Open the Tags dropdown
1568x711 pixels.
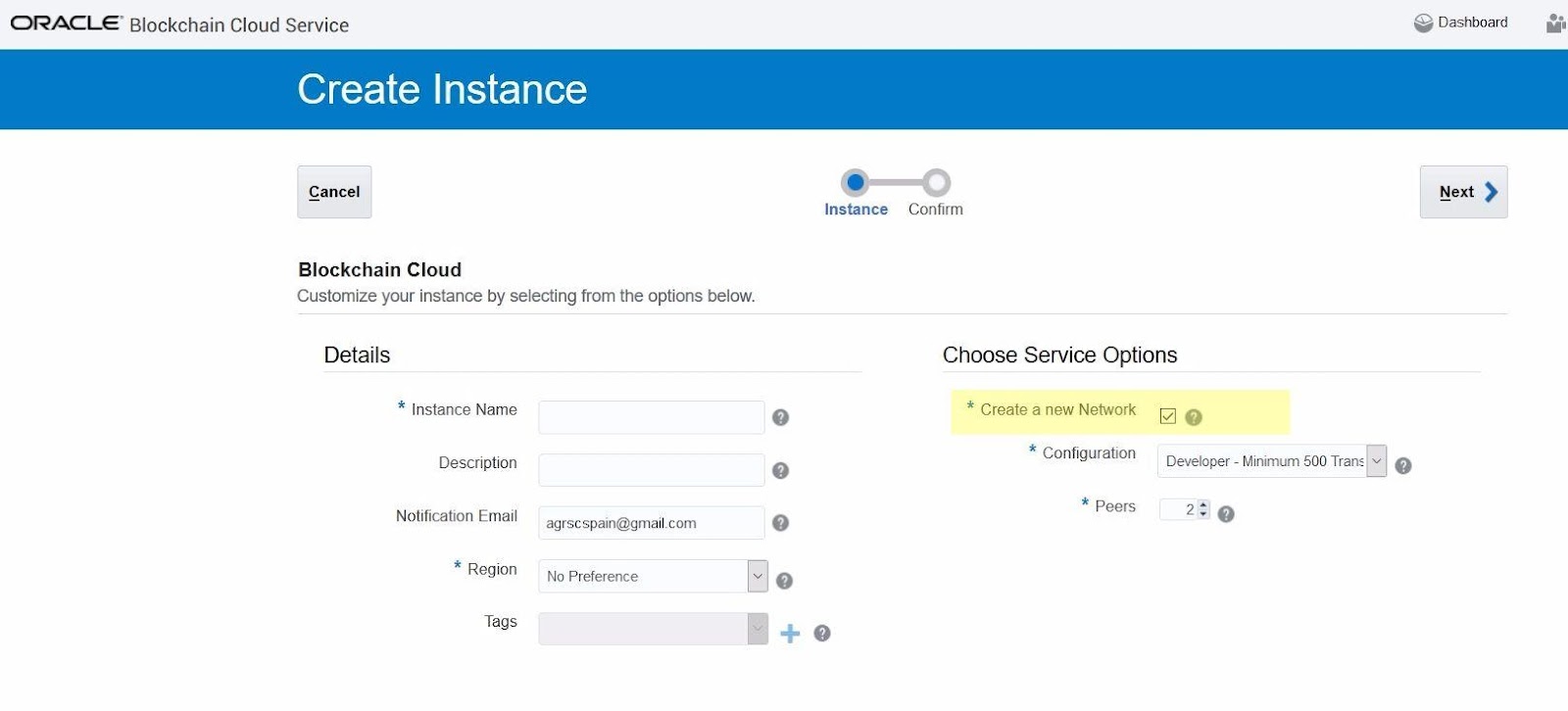click(757, 629)
